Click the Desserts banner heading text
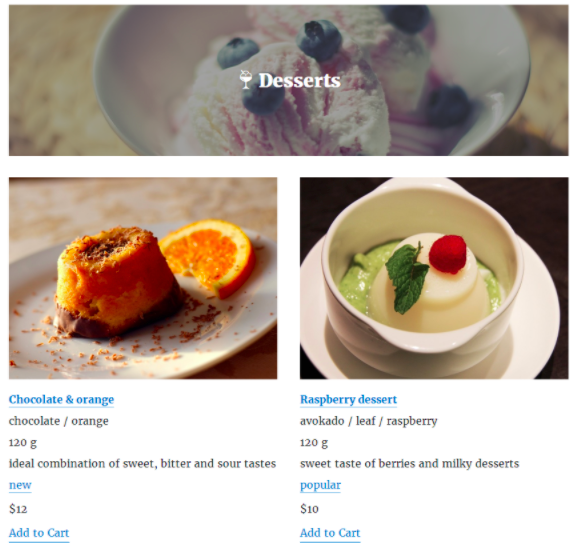Screen dimensions: 578x549 [299, 80]
